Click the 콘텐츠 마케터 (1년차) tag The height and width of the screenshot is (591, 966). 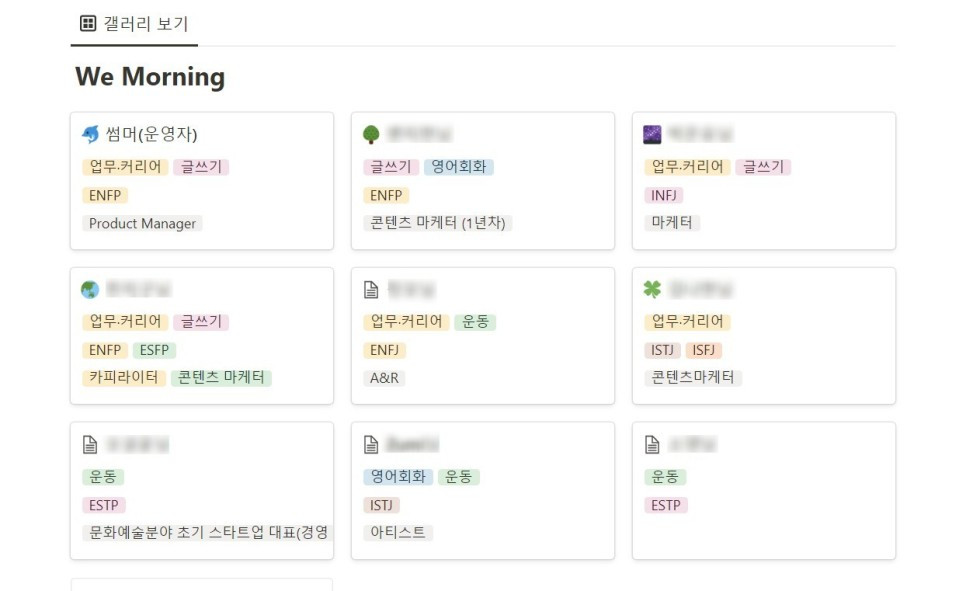(x=437, y=223)
